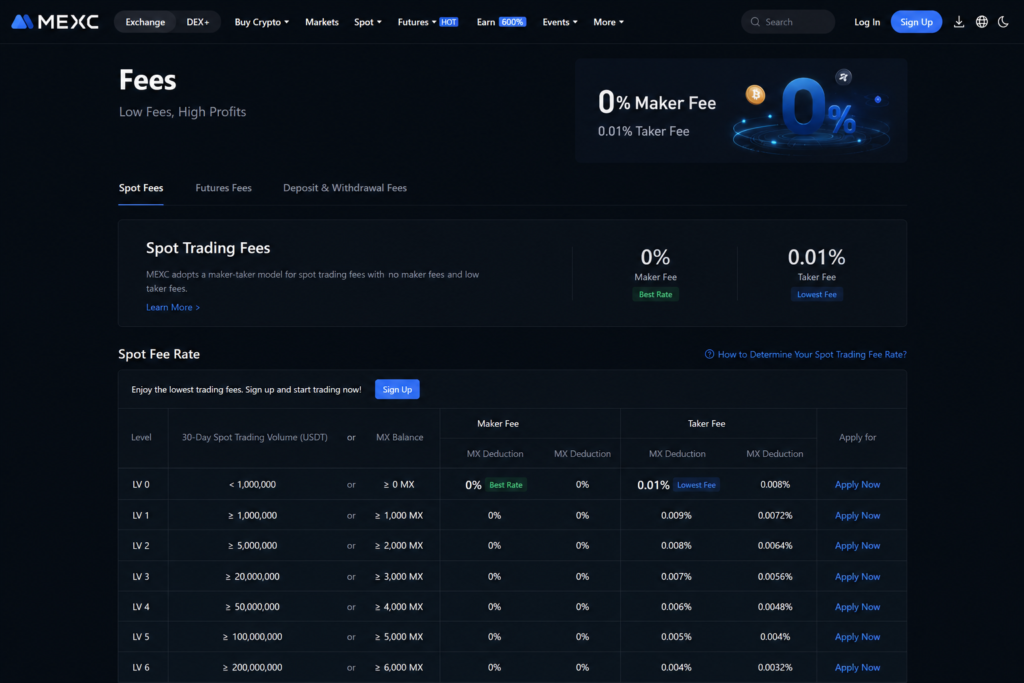
Task: Click the 0.007% taker fee value
Action: tap(676, 577)
